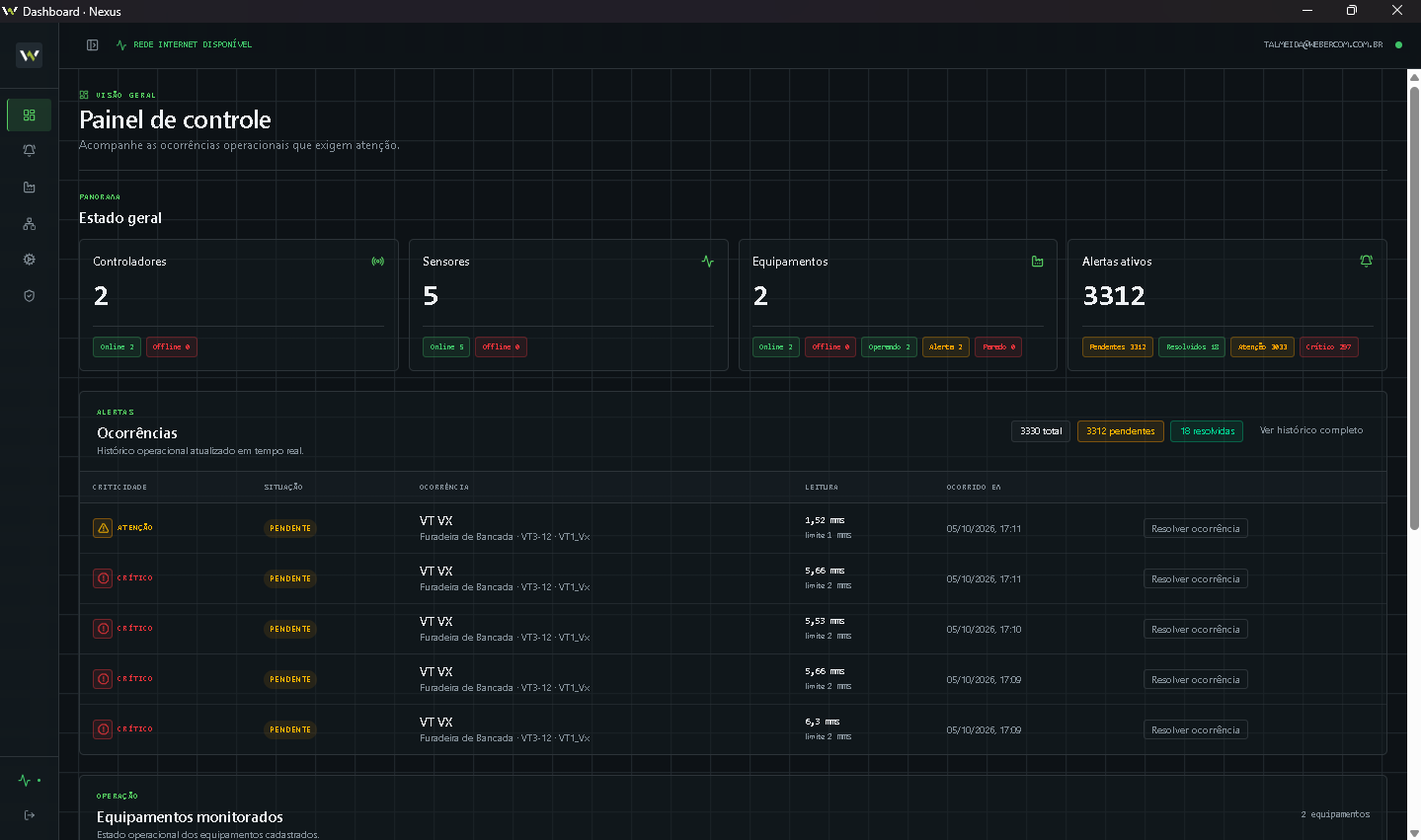Click the user email in the top bar
The image size is (1421, 840).
[1323, 44]
